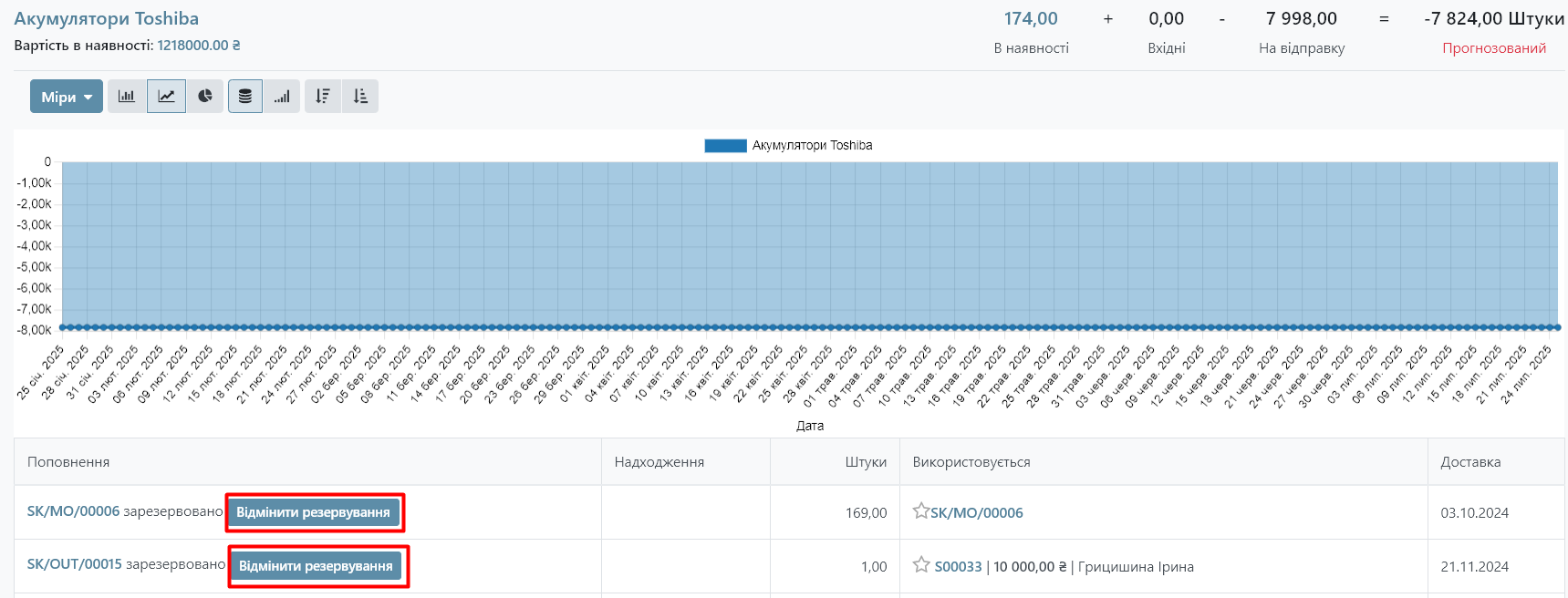1568x598 pixels.
Task: Sort chart data in descending order
Action: click(x=323, y=97)
